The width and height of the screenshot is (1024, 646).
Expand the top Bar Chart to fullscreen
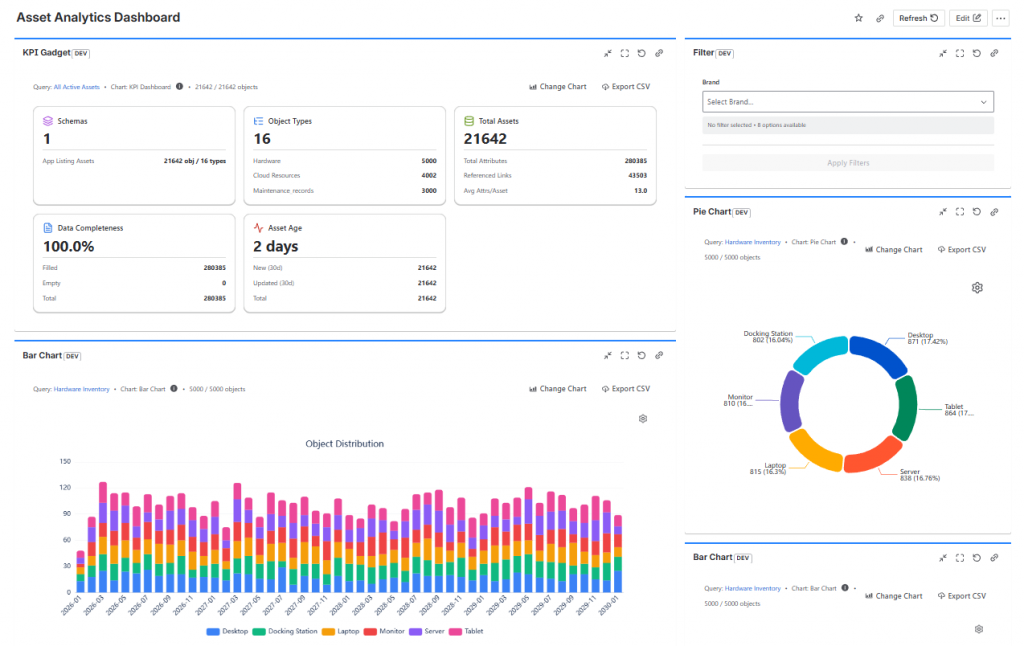624,355
